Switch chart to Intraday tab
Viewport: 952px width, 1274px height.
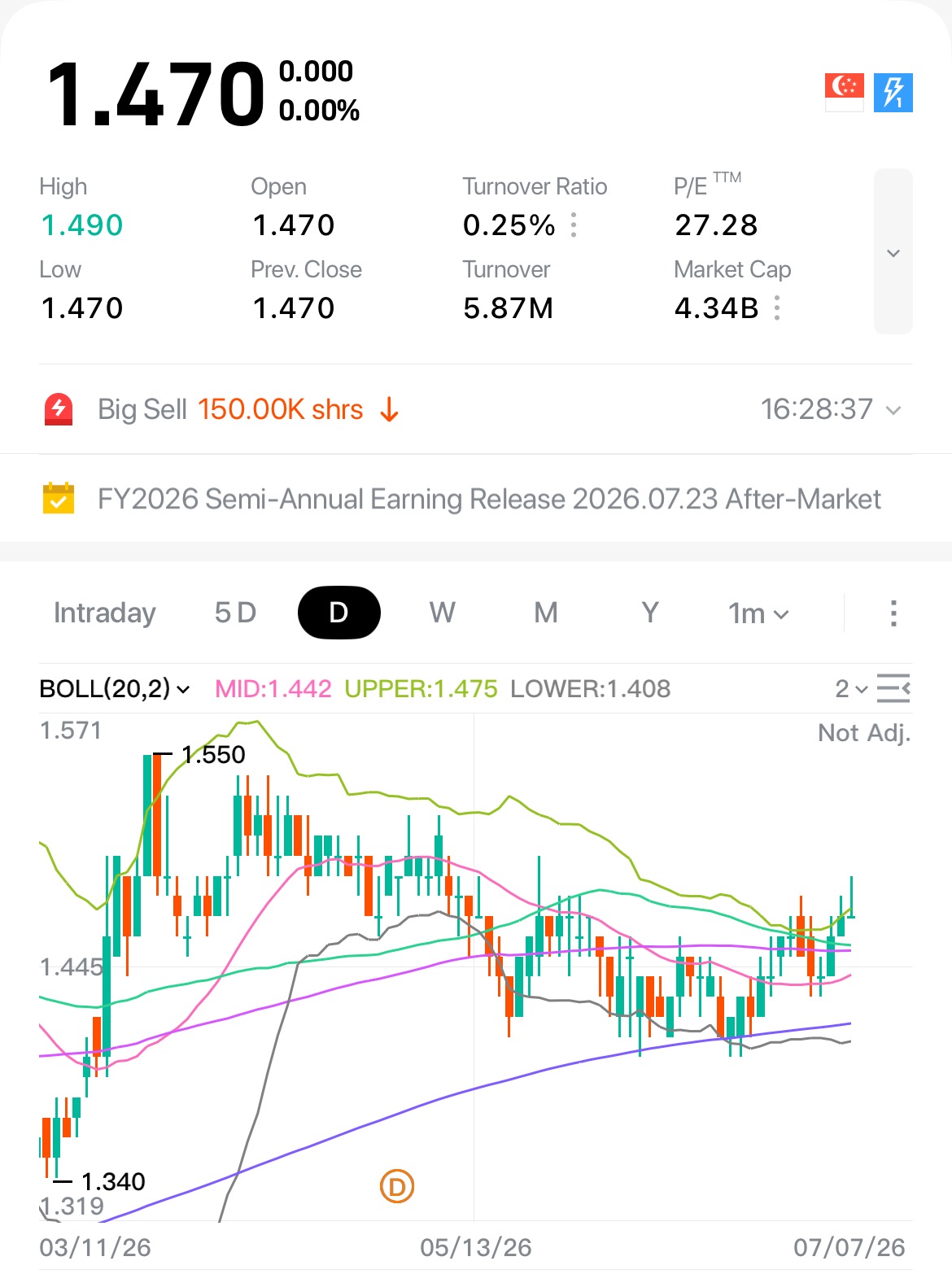pyautogui.click(x=104, y=613)
